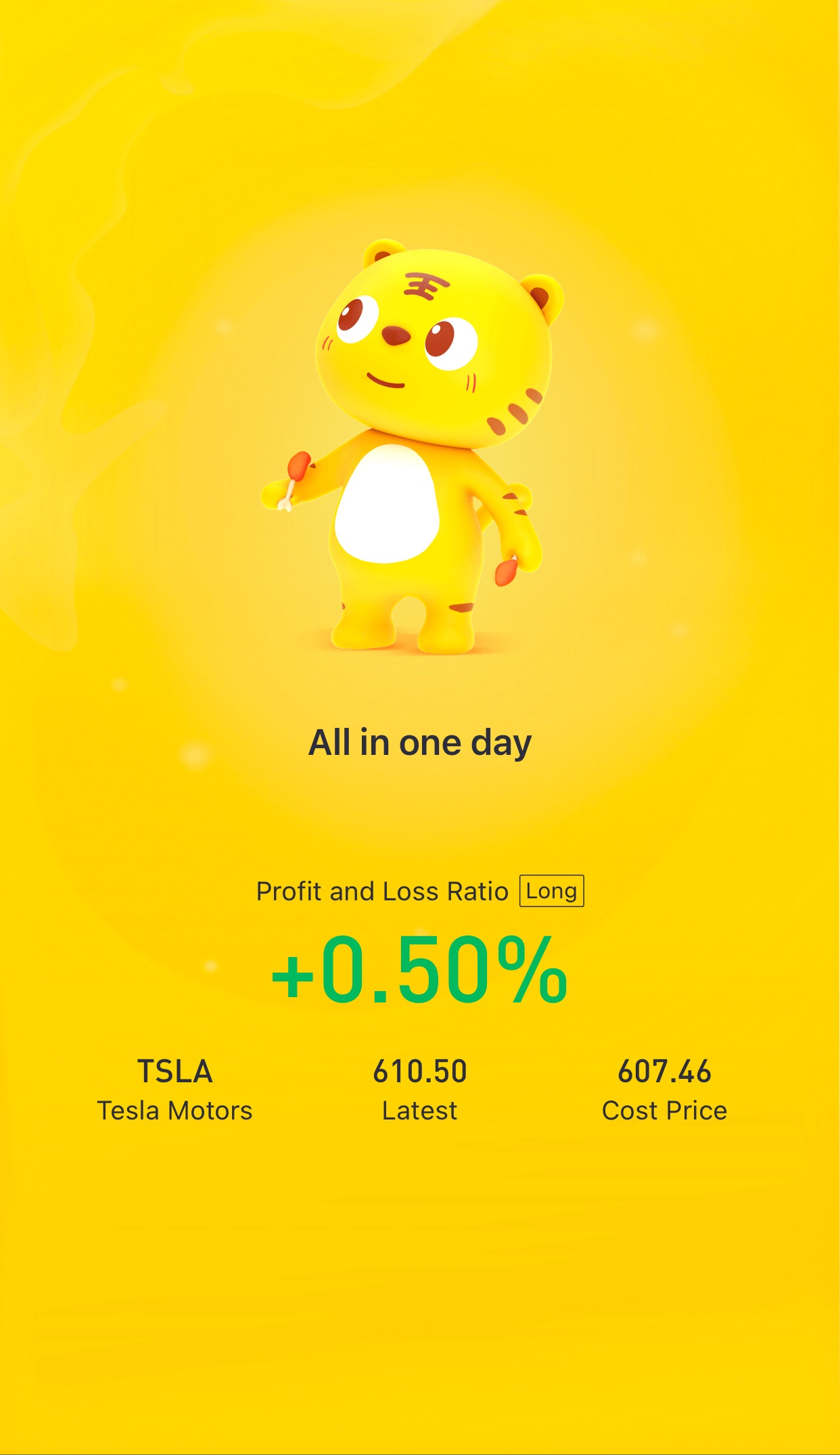Screen dimensions: 840x1455
Task: Click the green +0.50% ratio value
Action: click(419, 969)
